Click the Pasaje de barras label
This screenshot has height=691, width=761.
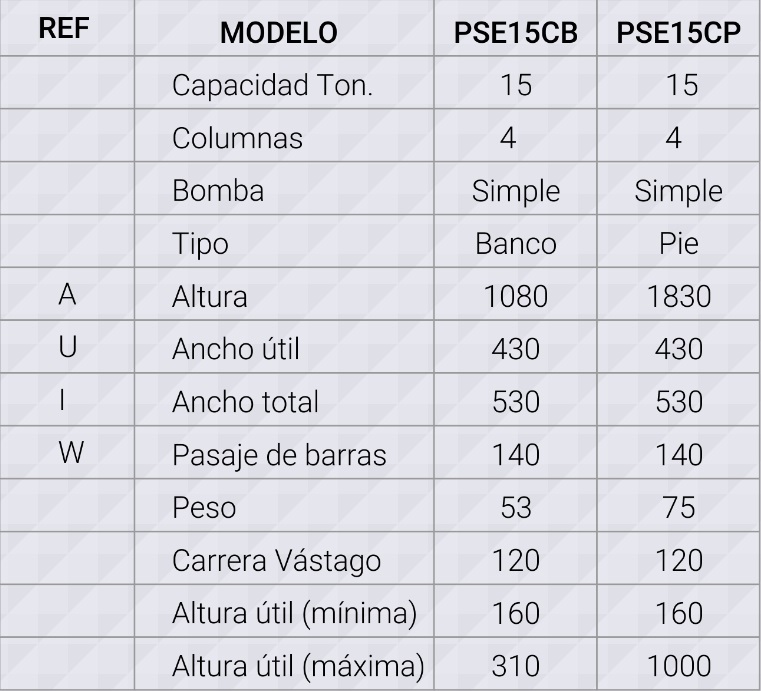tap(279, 456)
